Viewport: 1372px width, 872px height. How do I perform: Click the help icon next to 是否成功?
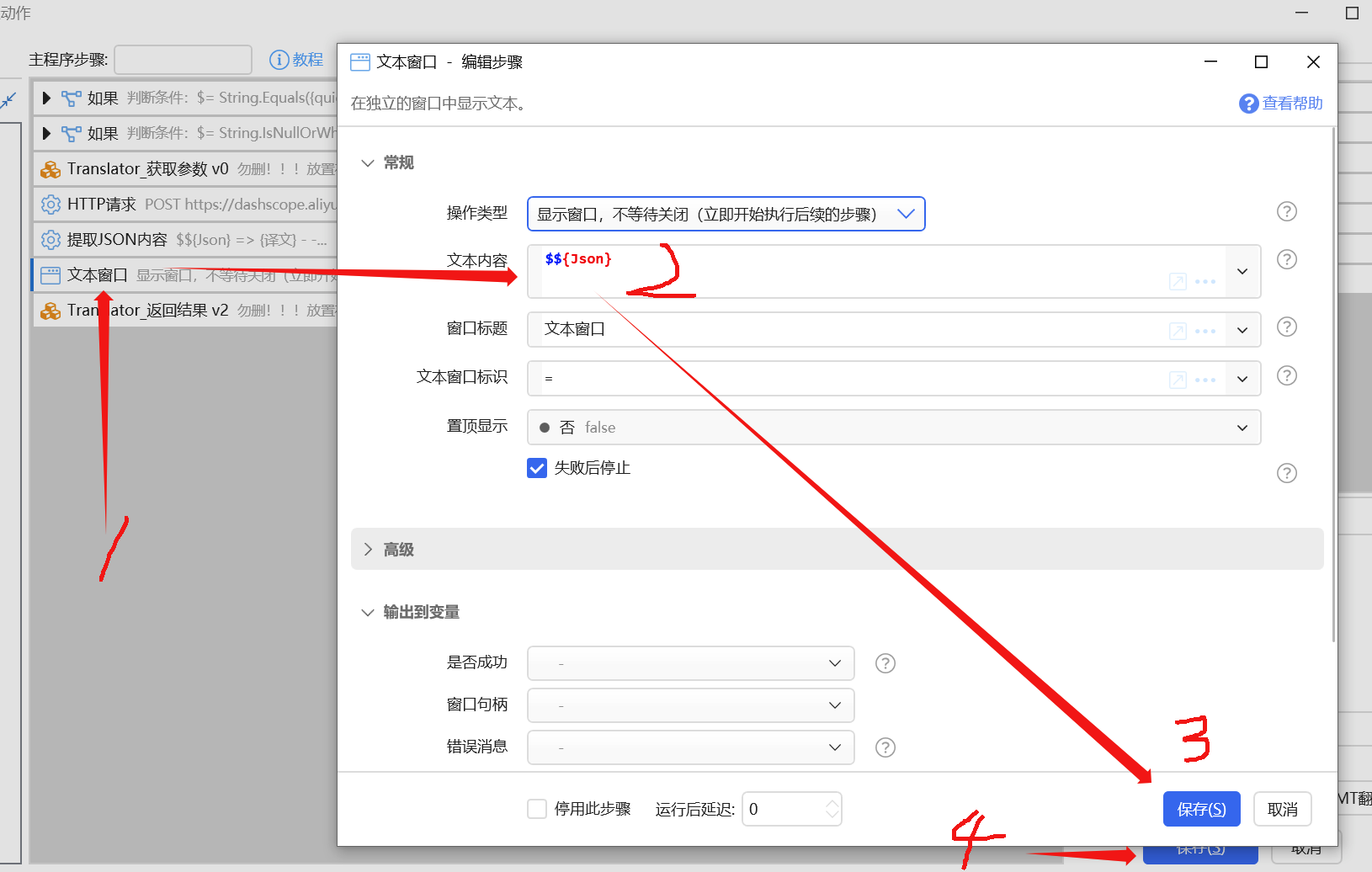(885, 663)
